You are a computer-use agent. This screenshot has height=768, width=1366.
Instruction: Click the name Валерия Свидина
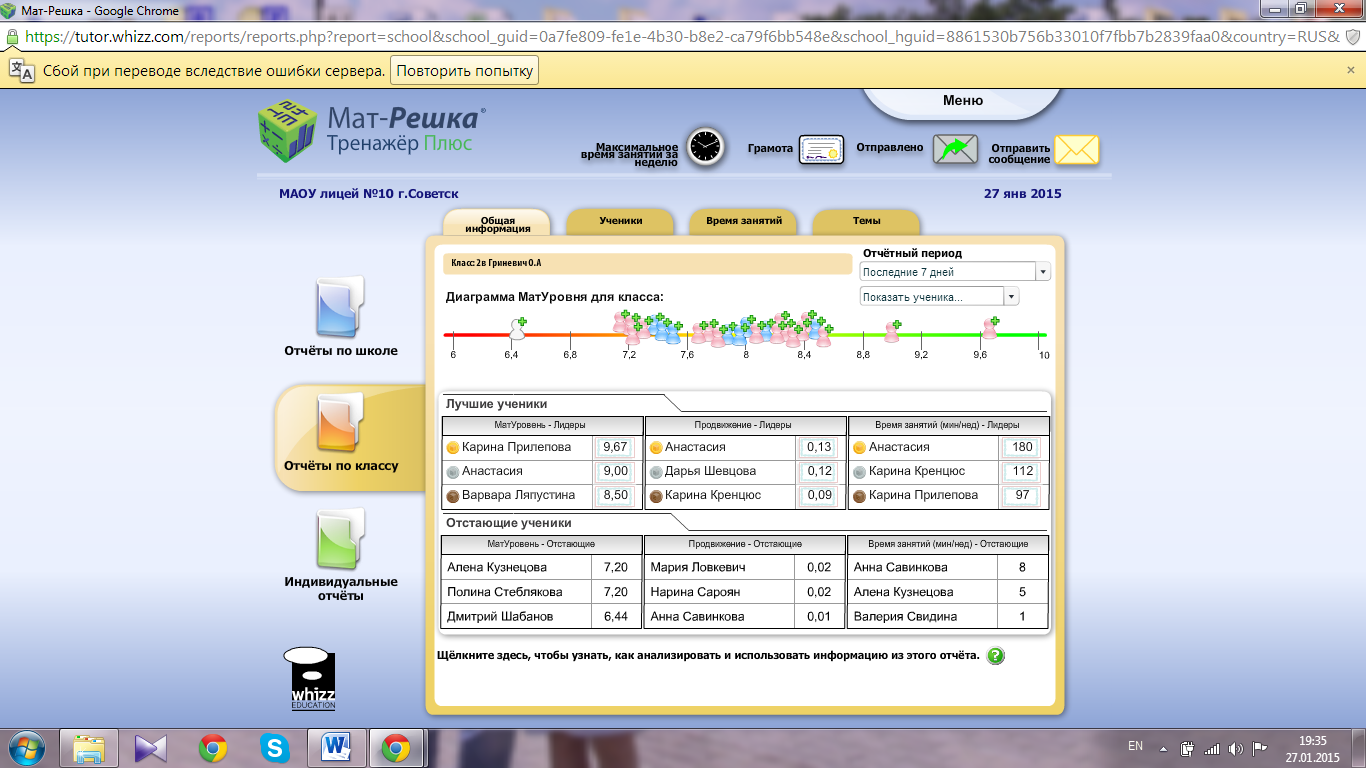(x=905, y=616)
